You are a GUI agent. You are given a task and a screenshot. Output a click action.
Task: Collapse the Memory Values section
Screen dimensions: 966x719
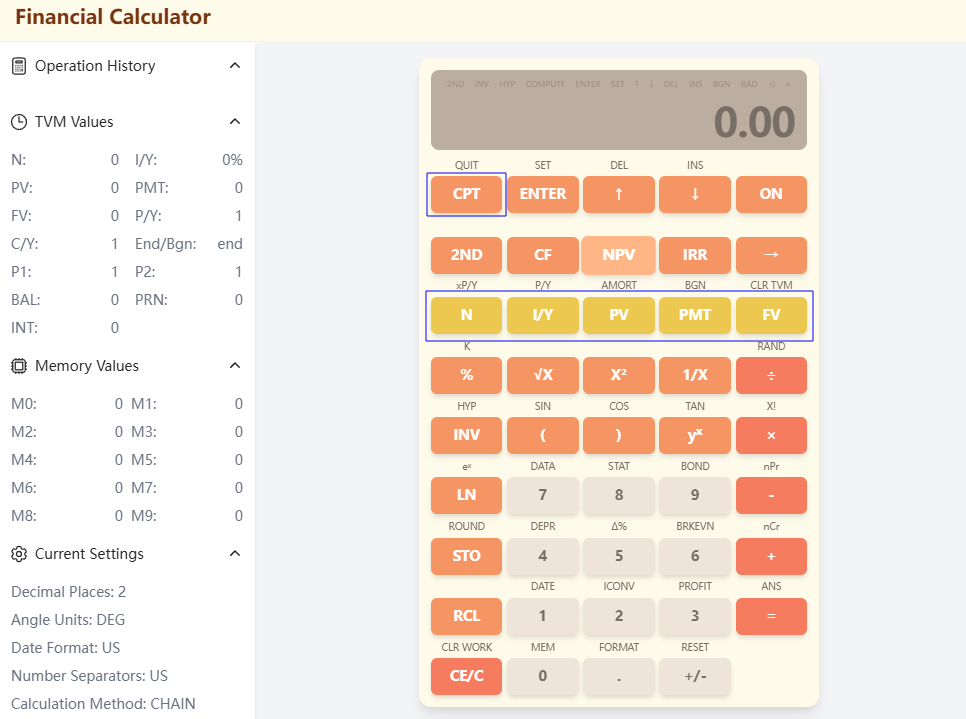pyautogui.click(x=234, y=365)
